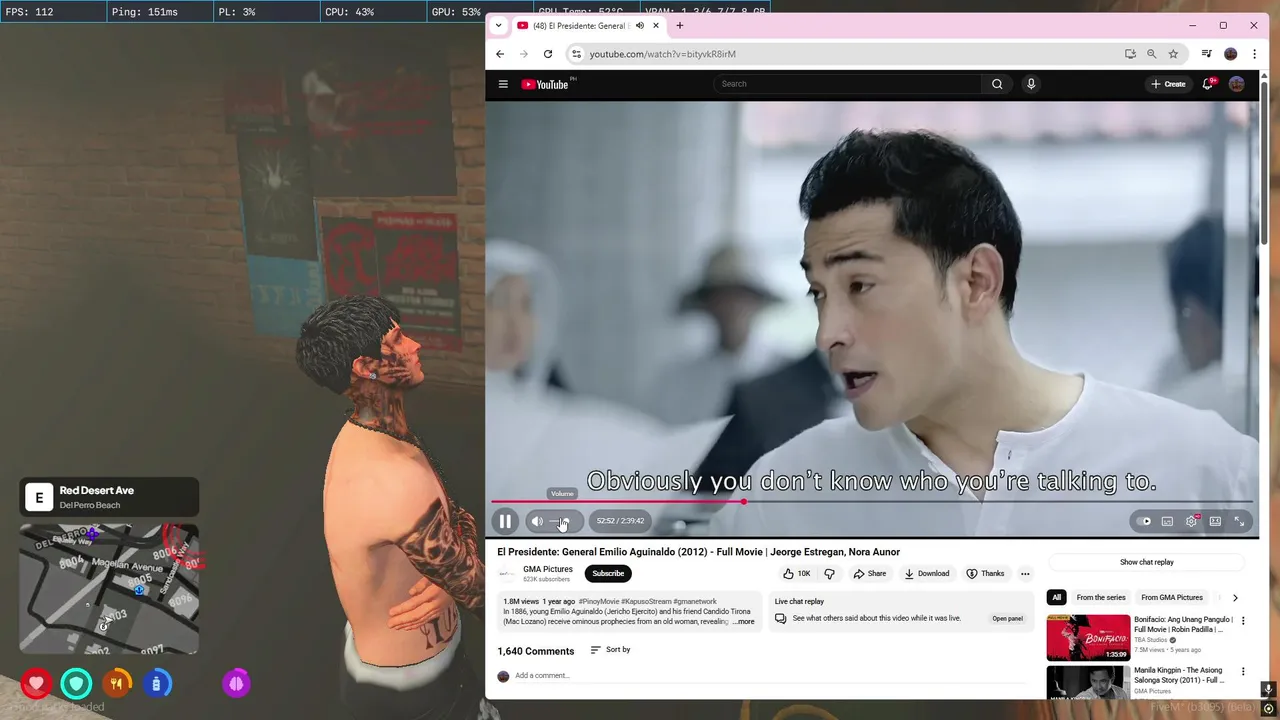This screenshot has height=720, width=1280.
Task: Open the tab search dropdown arrow
Action: click(x=498, y=25)
